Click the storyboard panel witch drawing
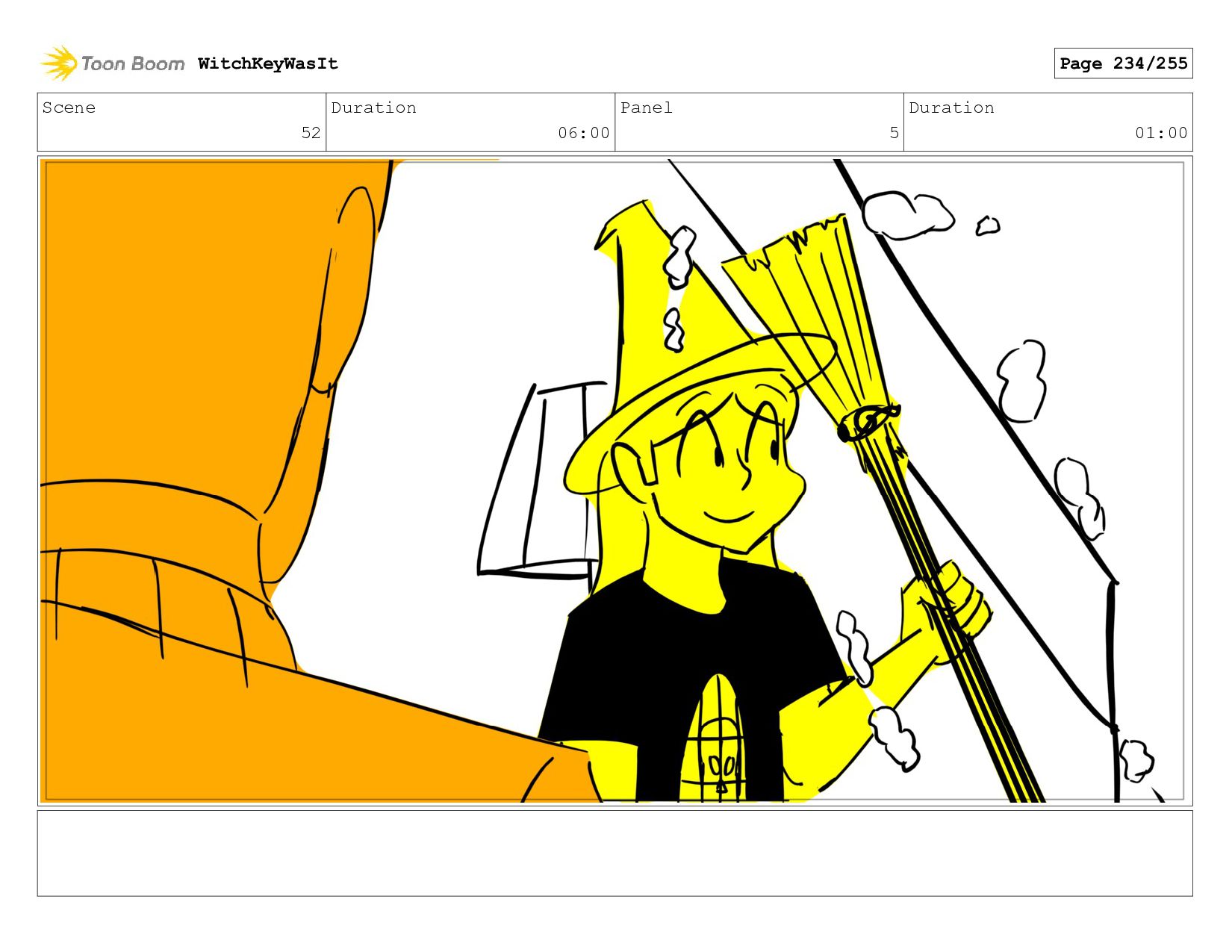1232x952 pixels. point(615,481)
